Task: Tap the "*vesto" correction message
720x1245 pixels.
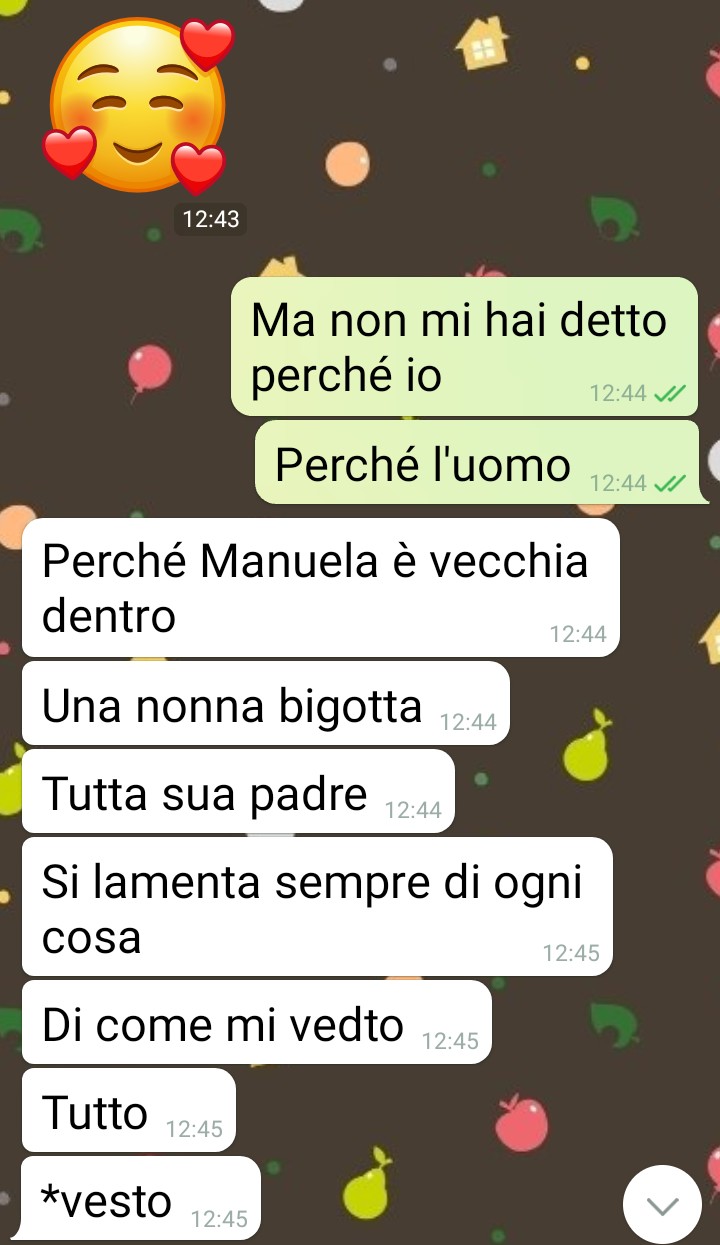Action: pos(141,1198)
